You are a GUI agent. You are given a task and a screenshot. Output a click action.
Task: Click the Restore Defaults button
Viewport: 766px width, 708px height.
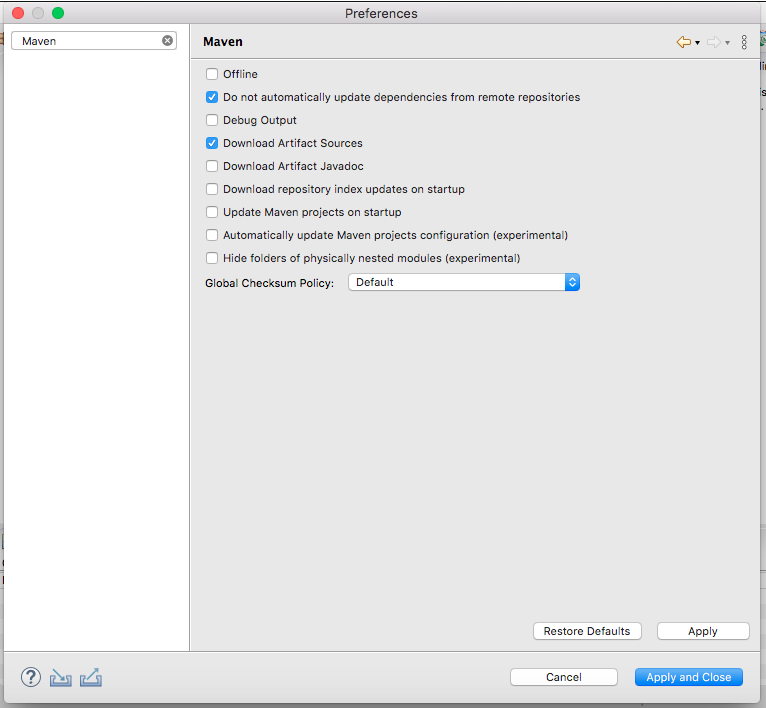click(587, 631)
